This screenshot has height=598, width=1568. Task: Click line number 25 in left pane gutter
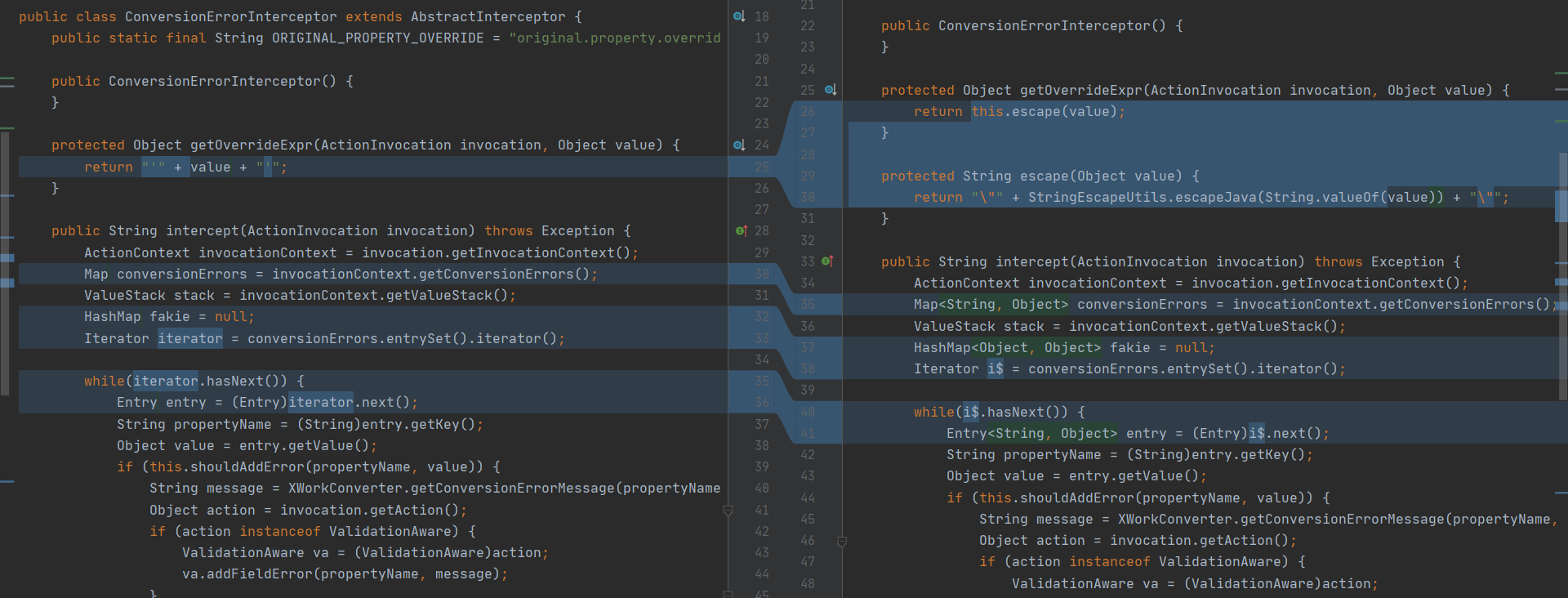click(761, 167)
